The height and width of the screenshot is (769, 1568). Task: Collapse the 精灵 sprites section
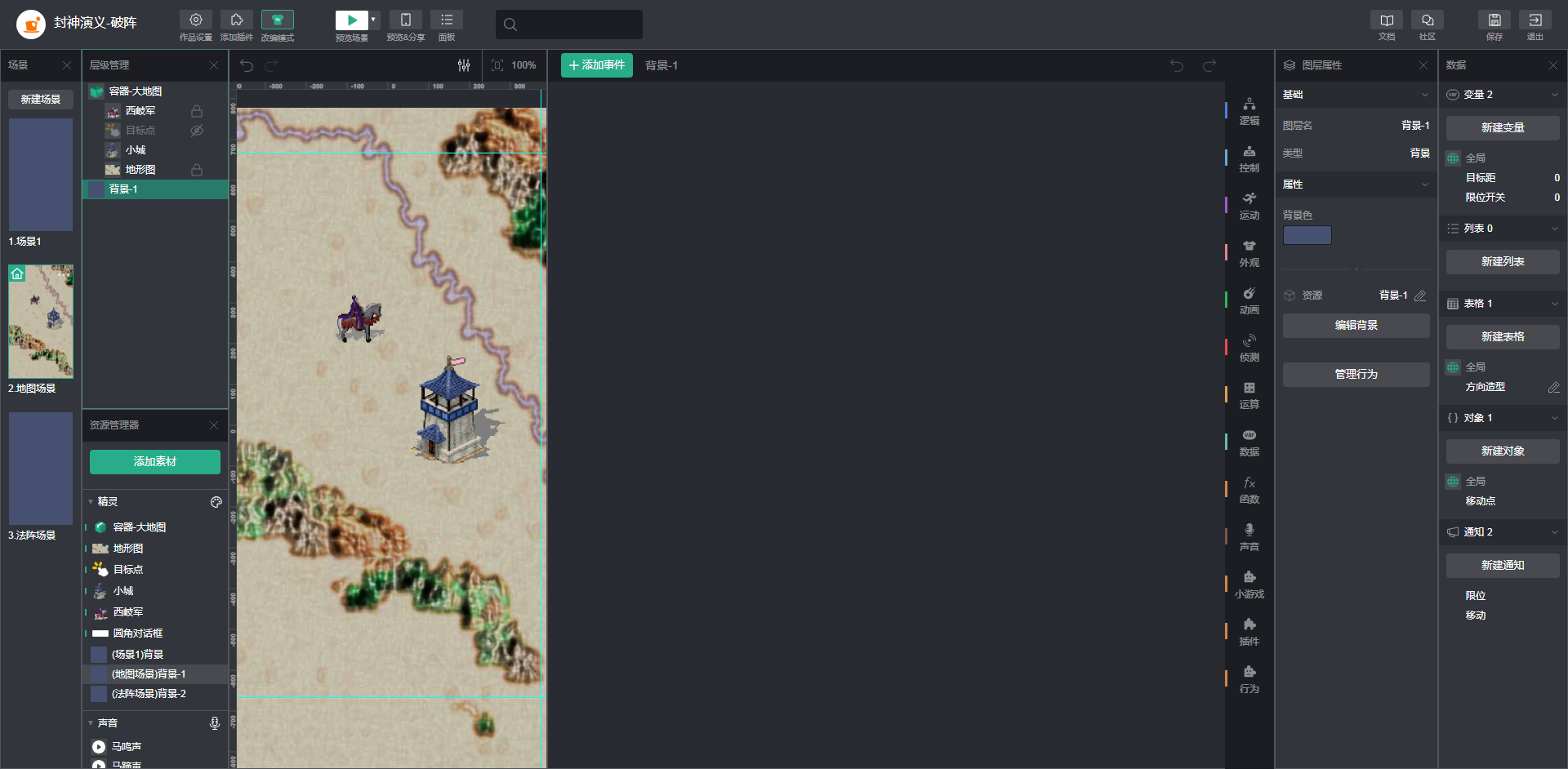pyautogui.click(x=91, y=502)
